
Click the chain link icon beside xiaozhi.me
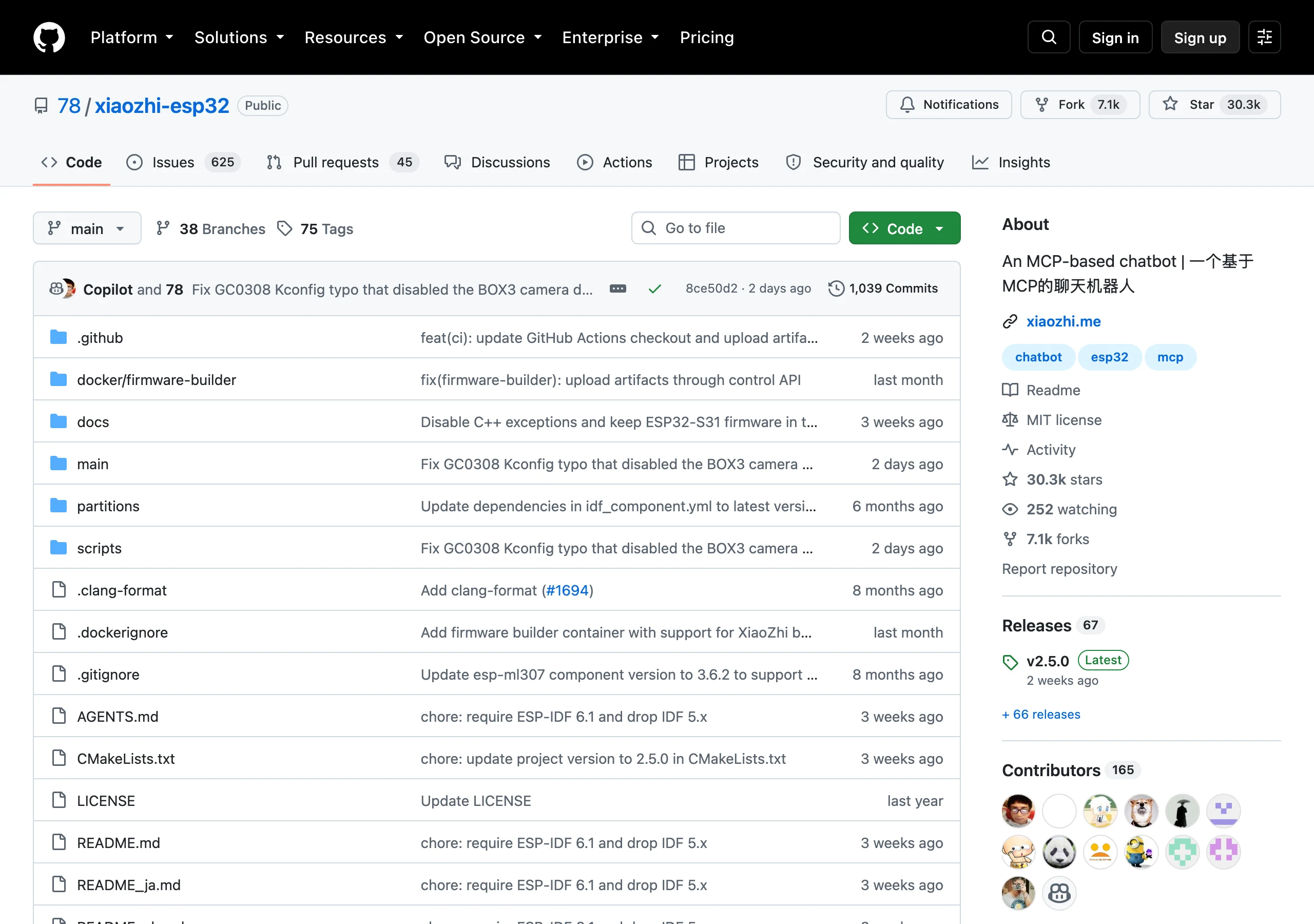(x=1010, y=322)
